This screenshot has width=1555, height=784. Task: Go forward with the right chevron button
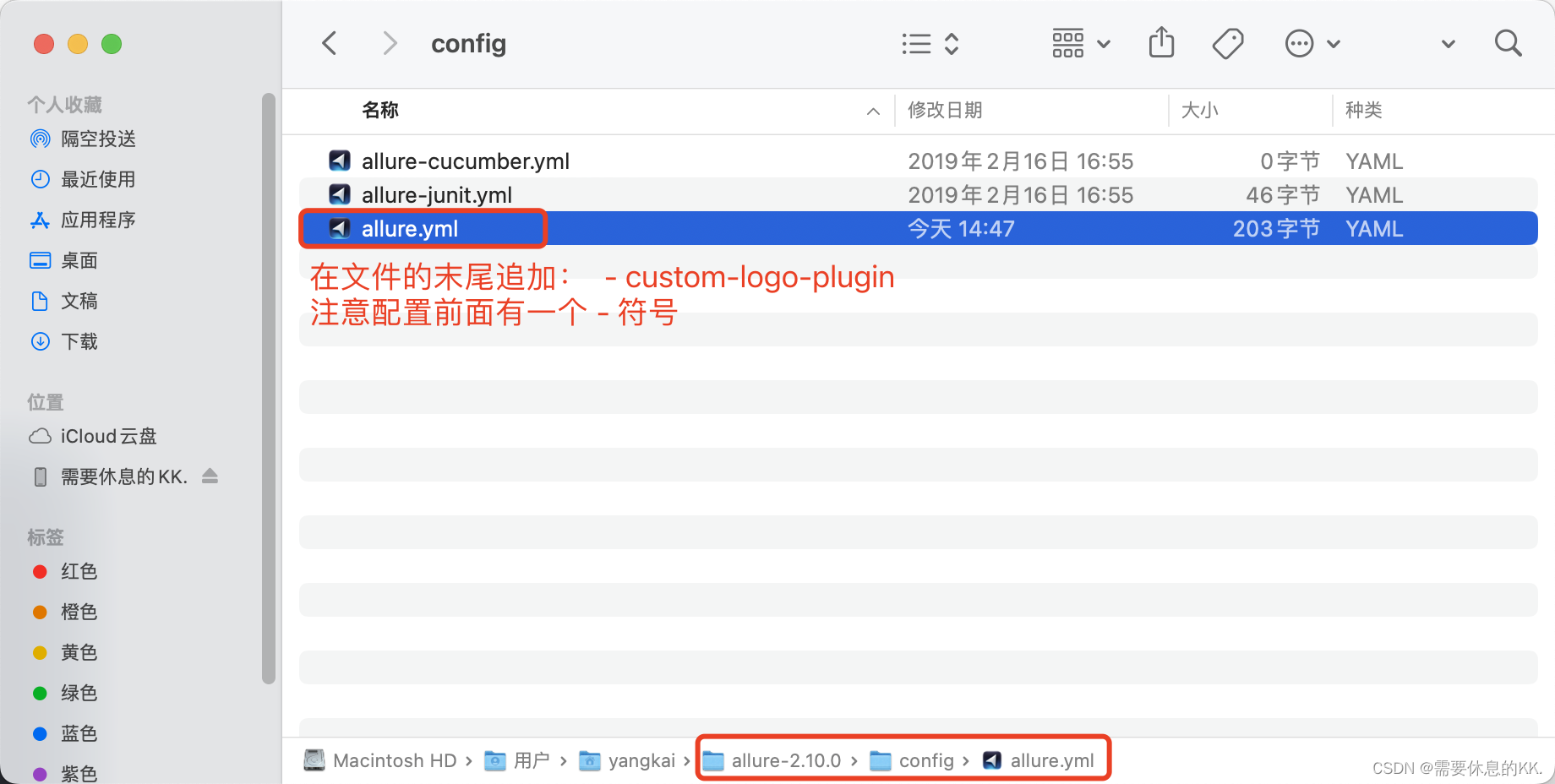[x=390, y=43]
